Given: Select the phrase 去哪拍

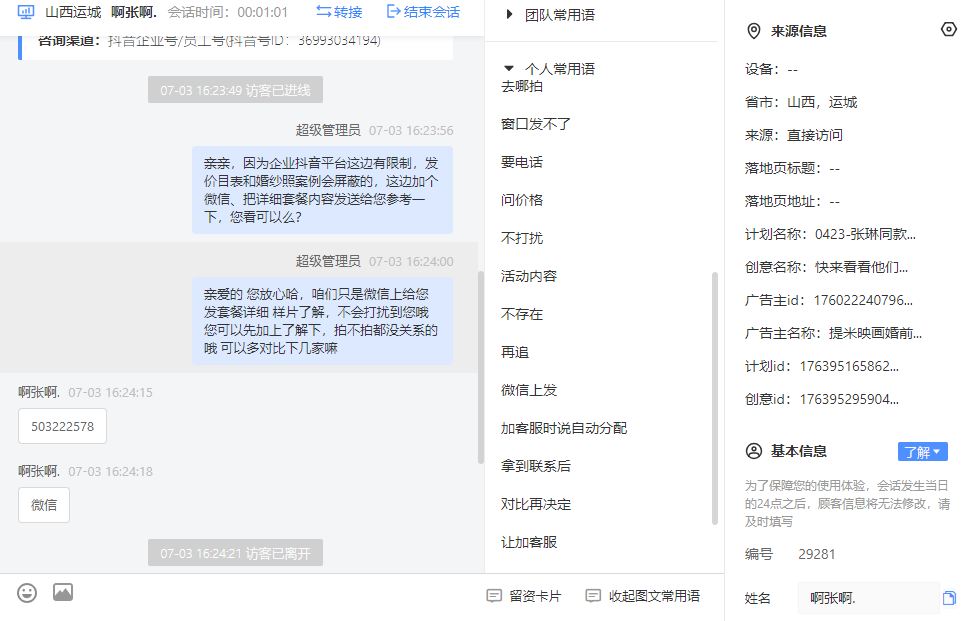Looking at the screenshot, I should (x=522, y=87).
